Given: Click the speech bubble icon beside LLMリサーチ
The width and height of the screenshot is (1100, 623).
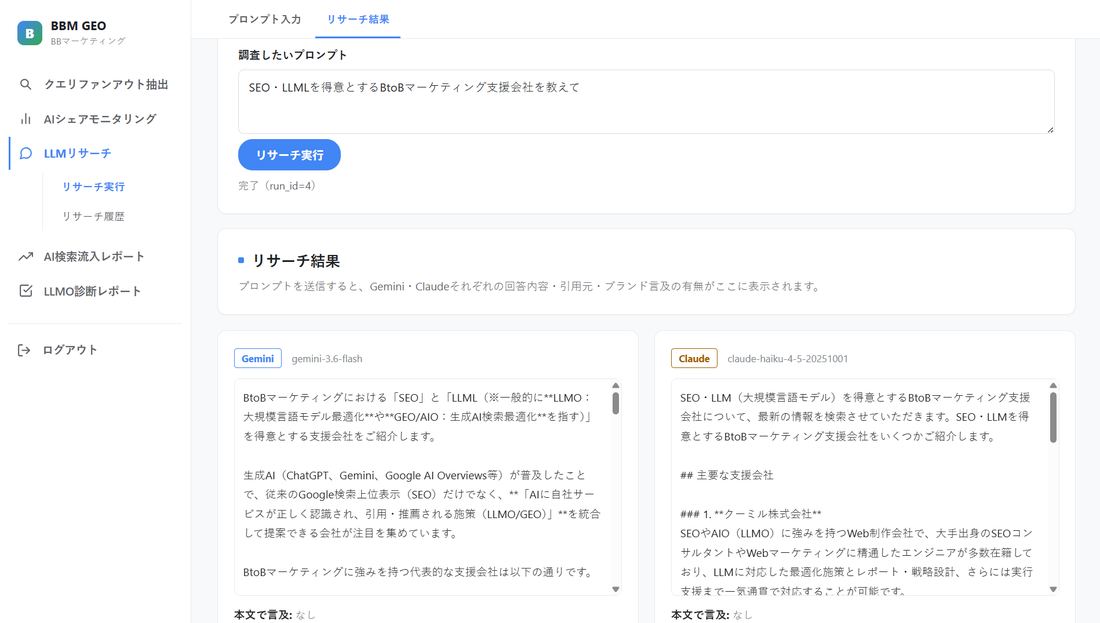Looking at the screenshot, I should [25, 153].
